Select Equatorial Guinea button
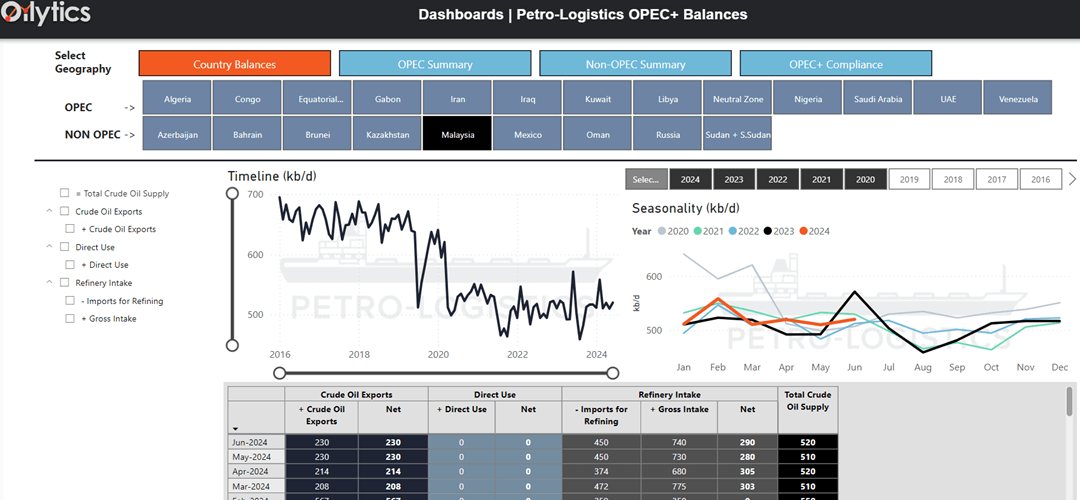This screenshot has width=1080, height=500. click(318, 98)
